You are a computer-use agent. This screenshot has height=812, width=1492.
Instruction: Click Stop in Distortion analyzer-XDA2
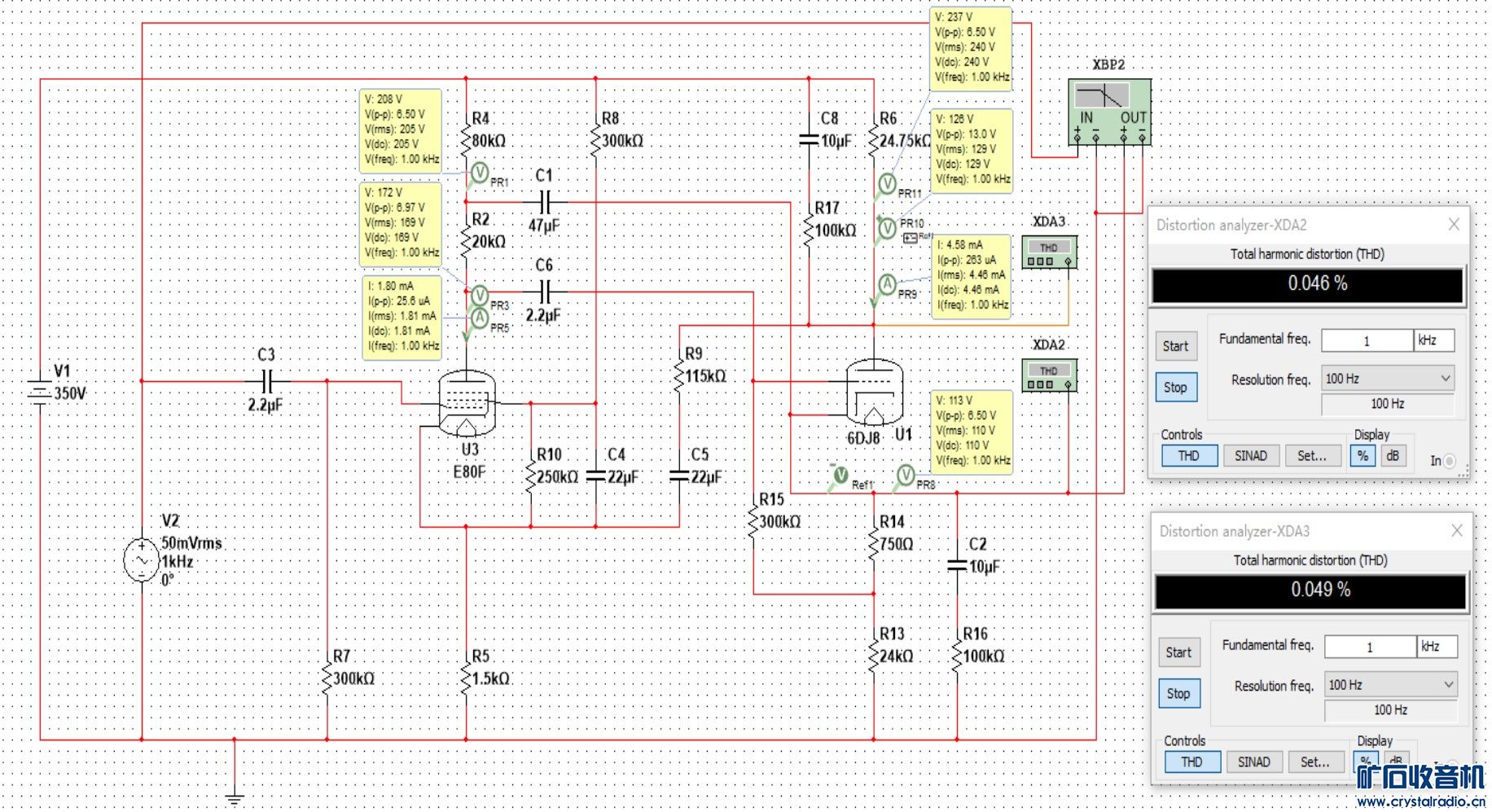coord(1175,388)
